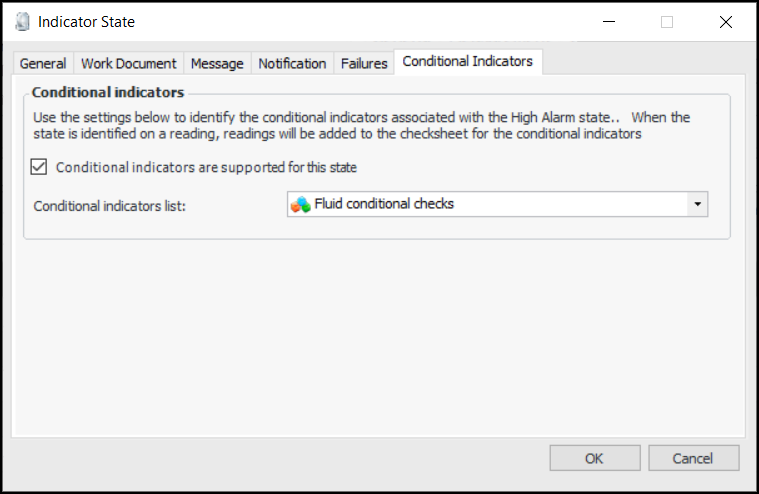Go to the Message tab
The image size is (759, 494).
[x=217, y=63]
